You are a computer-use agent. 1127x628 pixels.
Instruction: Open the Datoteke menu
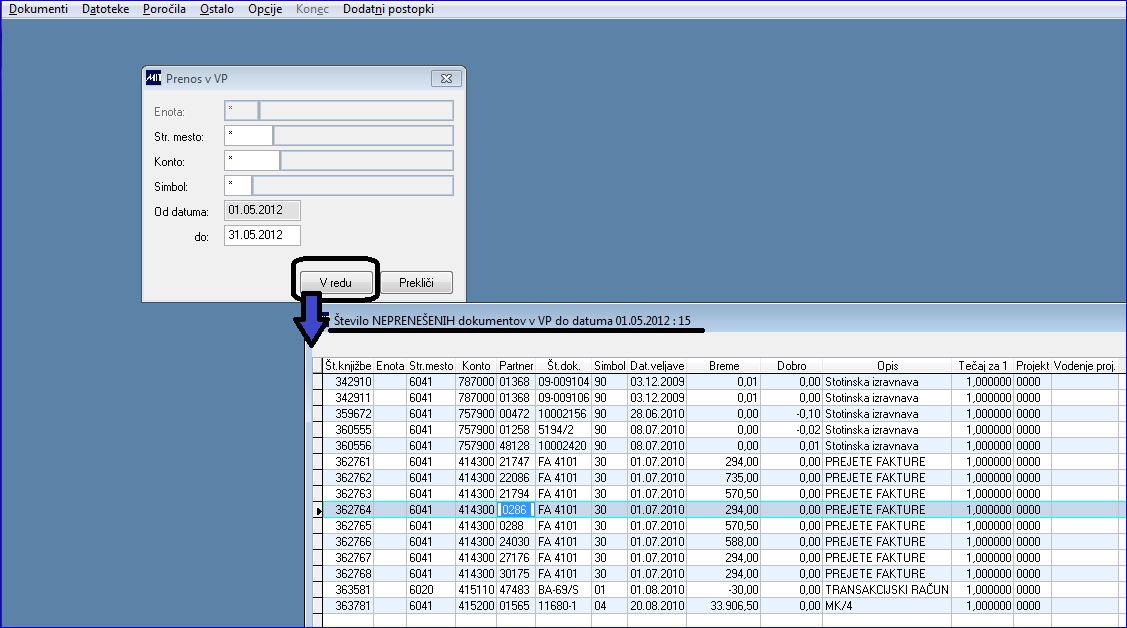tap(106, 9)
